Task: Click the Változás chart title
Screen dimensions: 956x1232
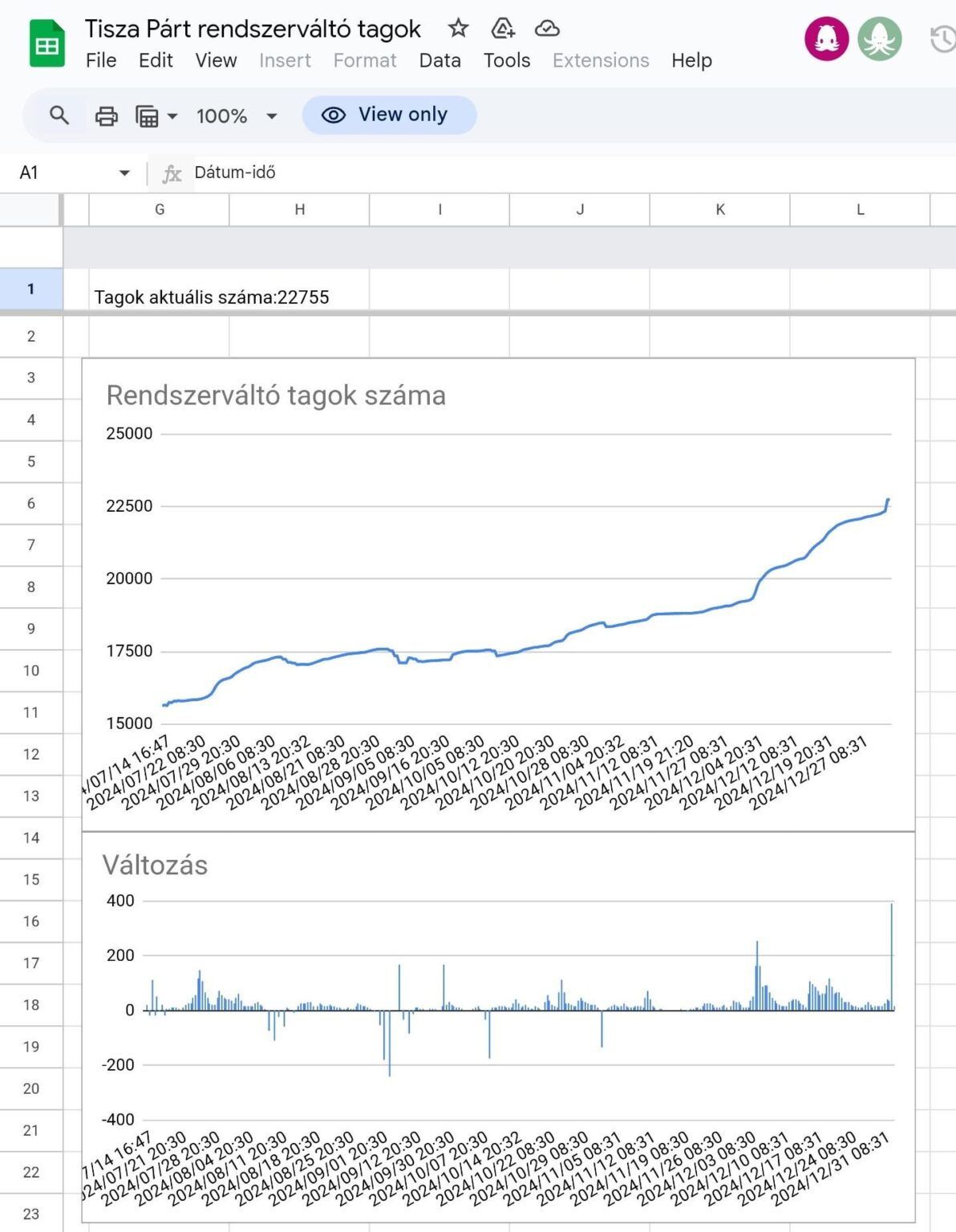Action: click(x=155, y=865)
